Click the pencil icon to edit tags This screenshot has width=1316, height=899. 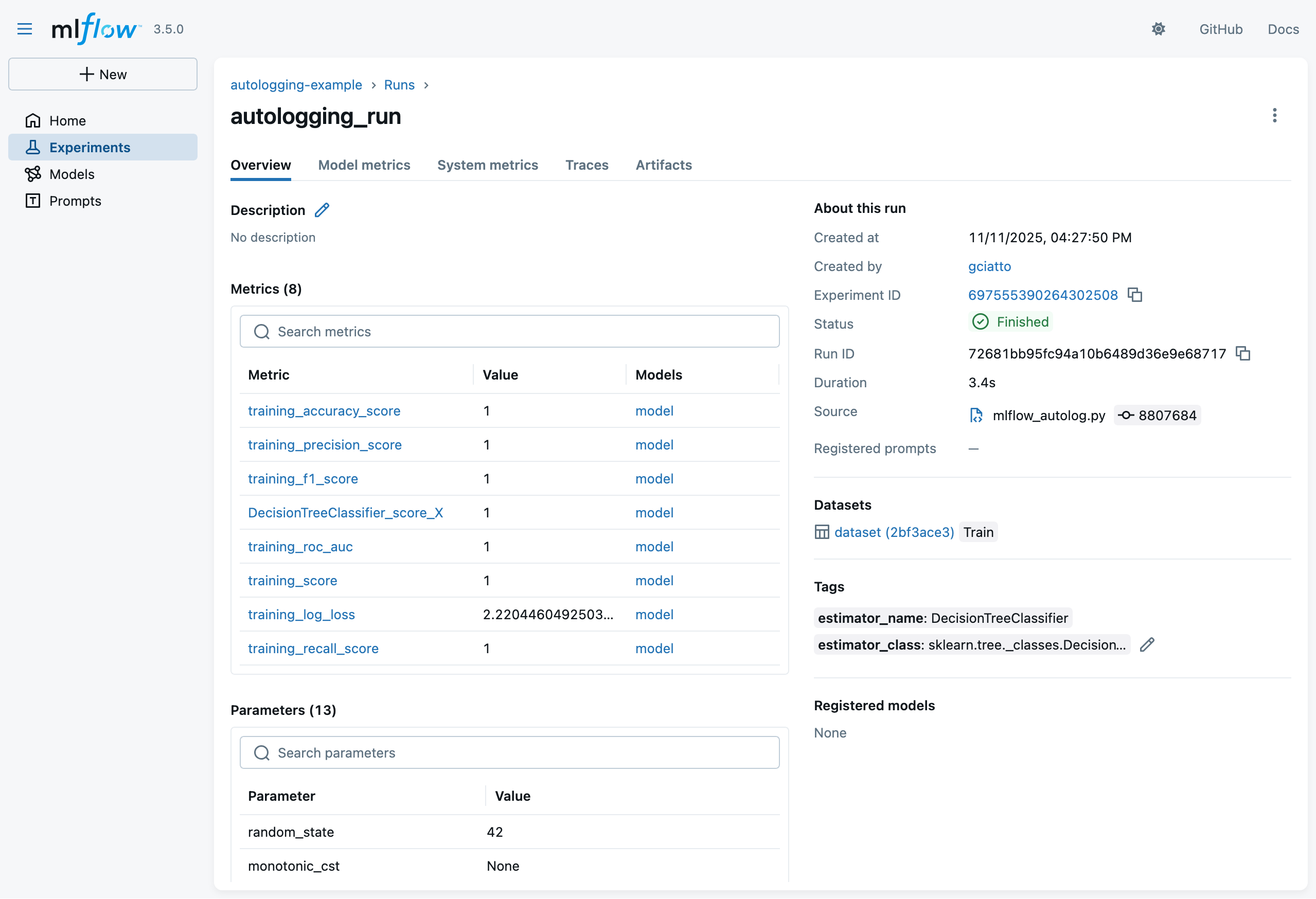[1147, 645]
